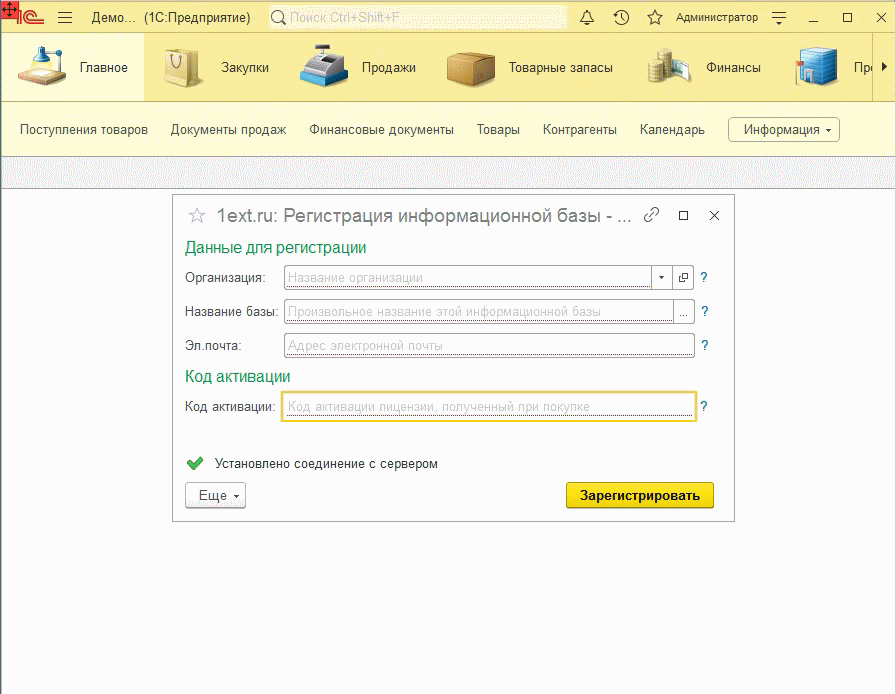
Task: Select the Закупки shopping bag icon
Action: [180, 66]
